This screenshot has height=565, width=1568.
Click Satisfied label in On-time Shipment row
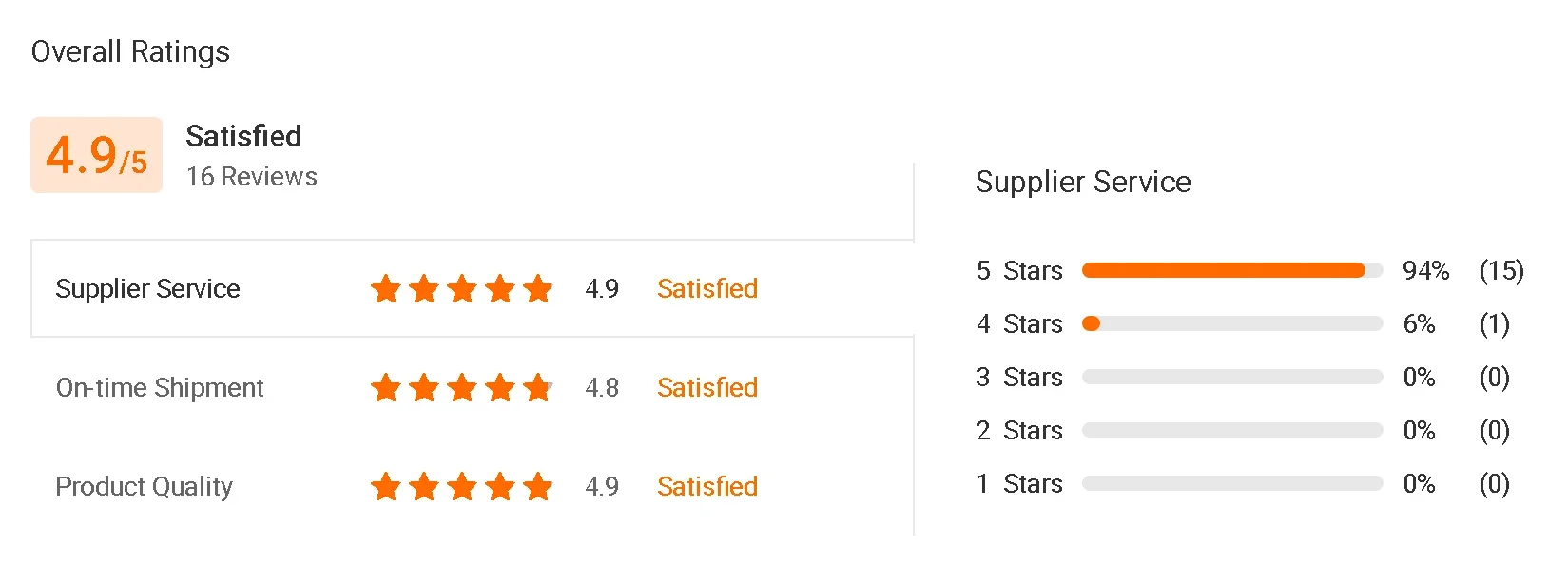coord(707,387)
